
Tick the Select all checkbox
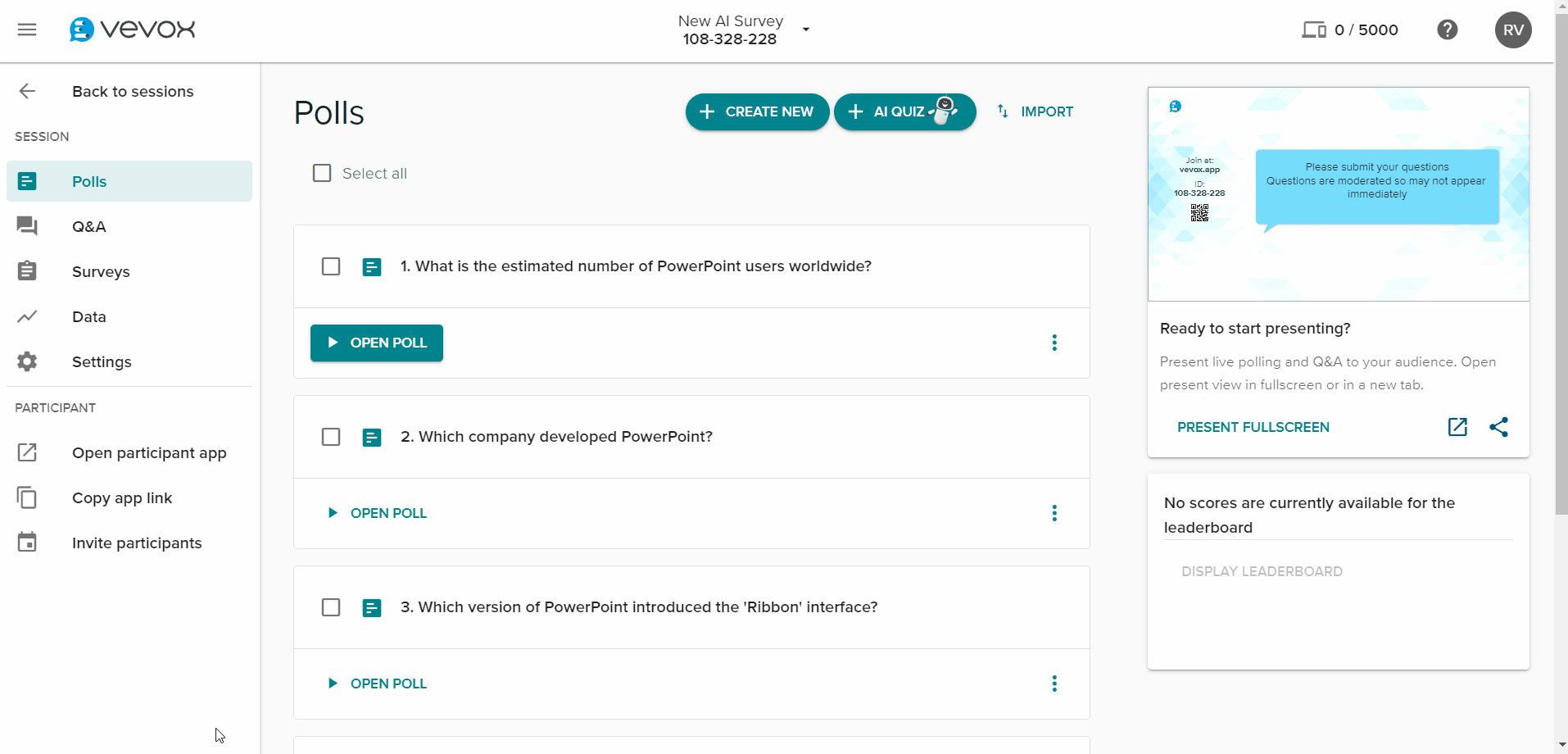tap(322, 173)
